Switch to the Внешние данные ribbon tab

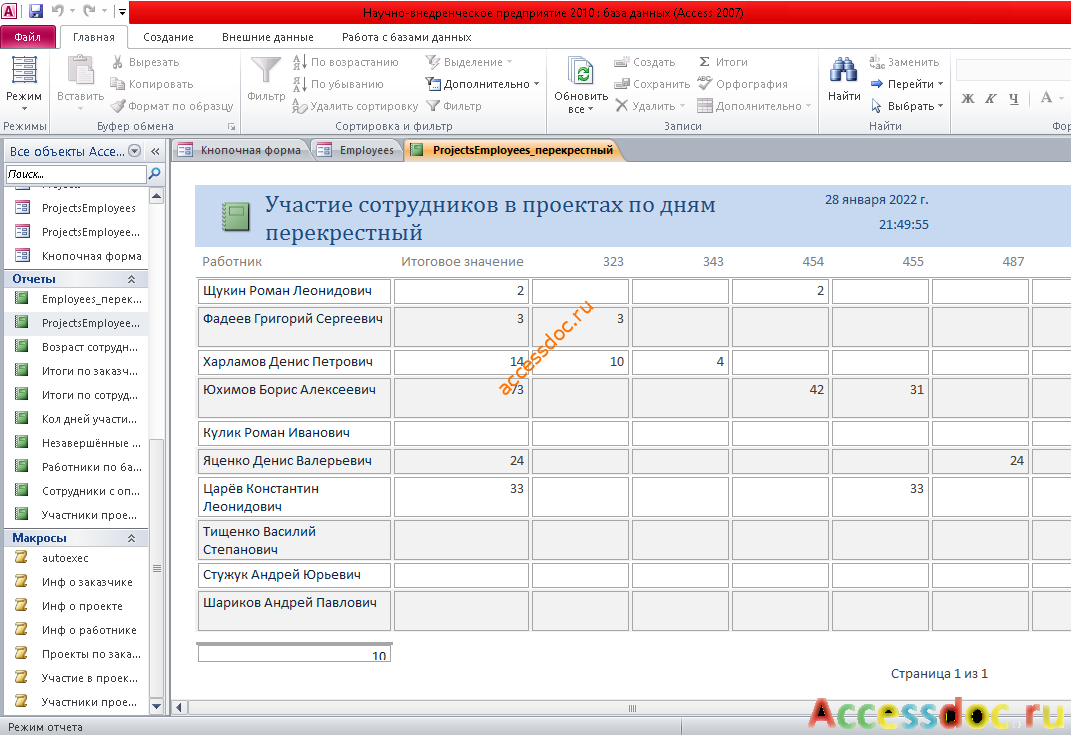pyautogui.click(x=268, y=37)
